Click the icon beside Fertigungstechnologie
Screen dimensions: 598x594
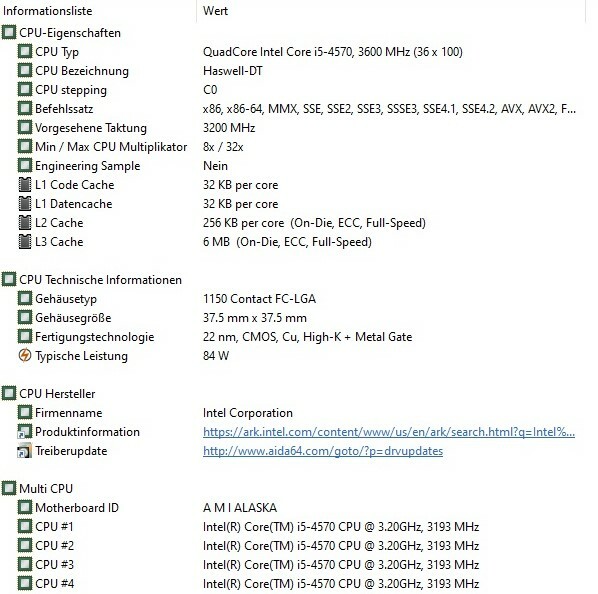25,337
